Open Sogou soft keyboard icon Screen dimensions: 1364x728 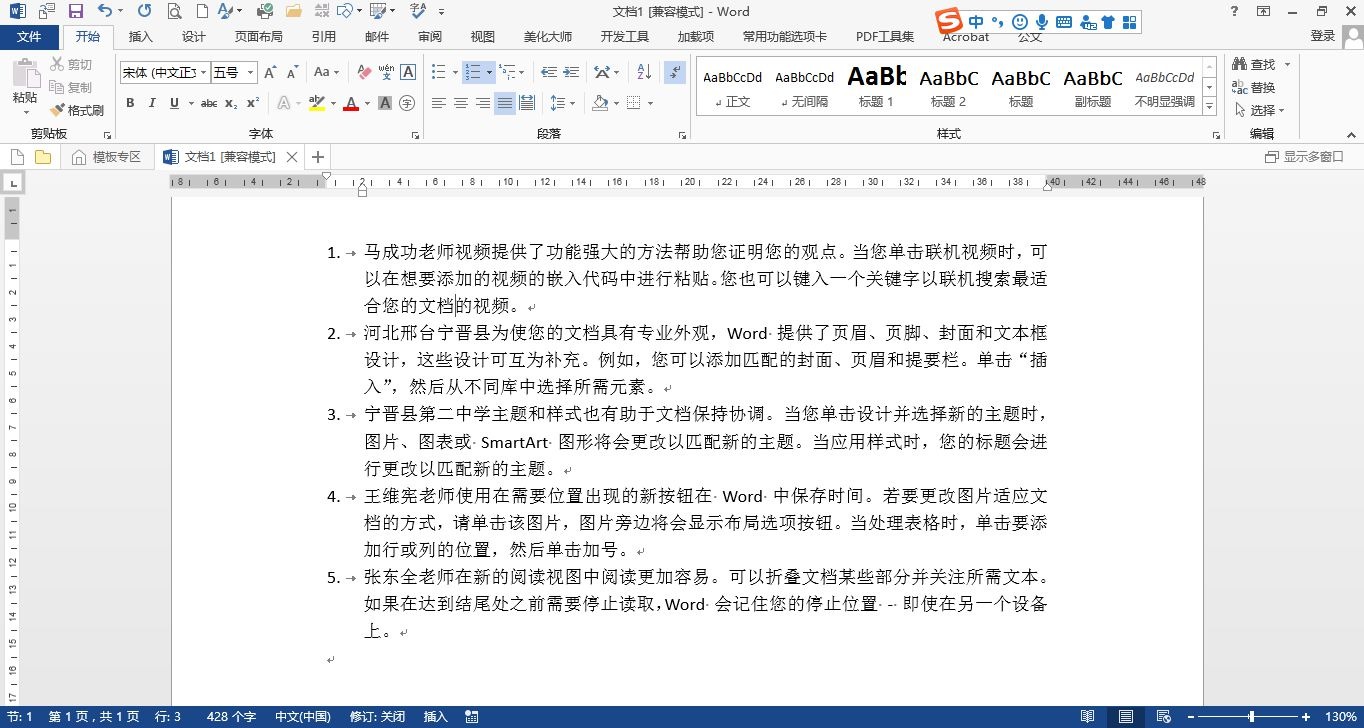1063,22
